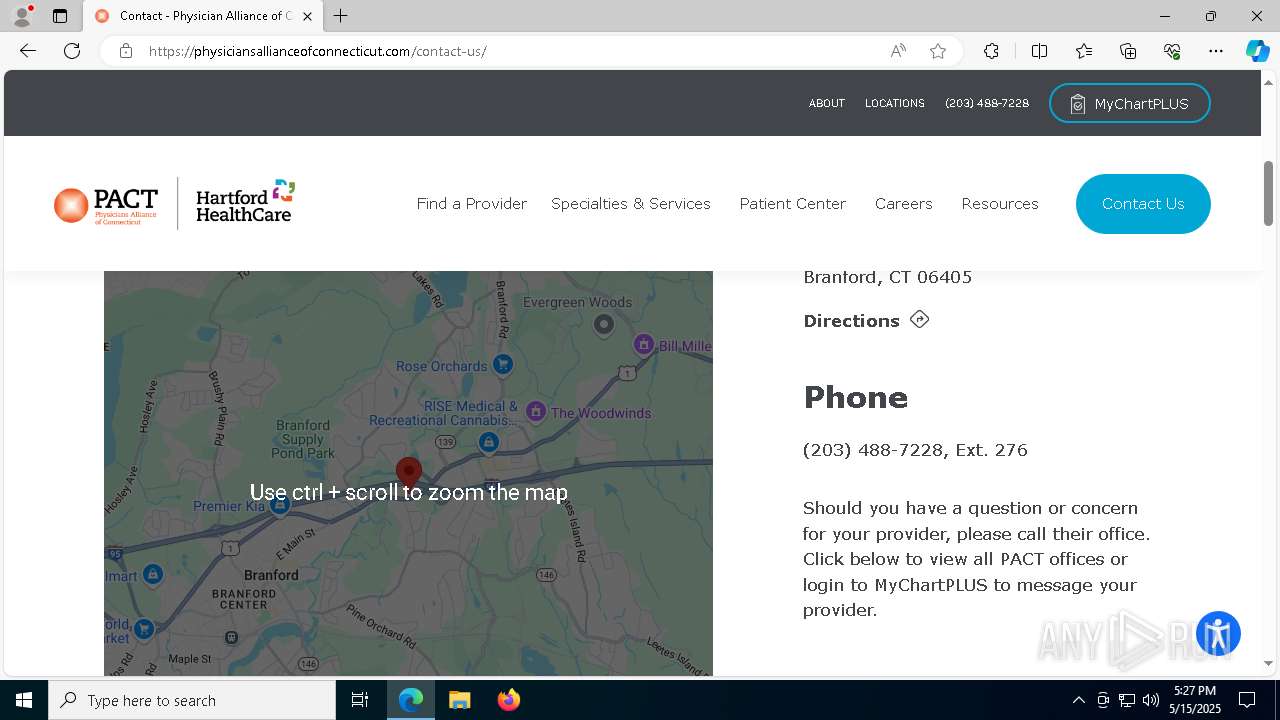The height and width of the screenshot is (720, 1280).
Task: Click the Directions arrow icon
Action: click(920, 320)
